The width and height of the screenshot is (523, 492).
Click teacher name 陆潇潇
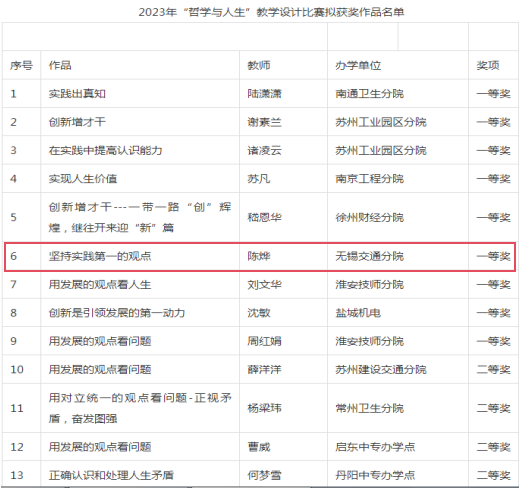click(265, 94)
